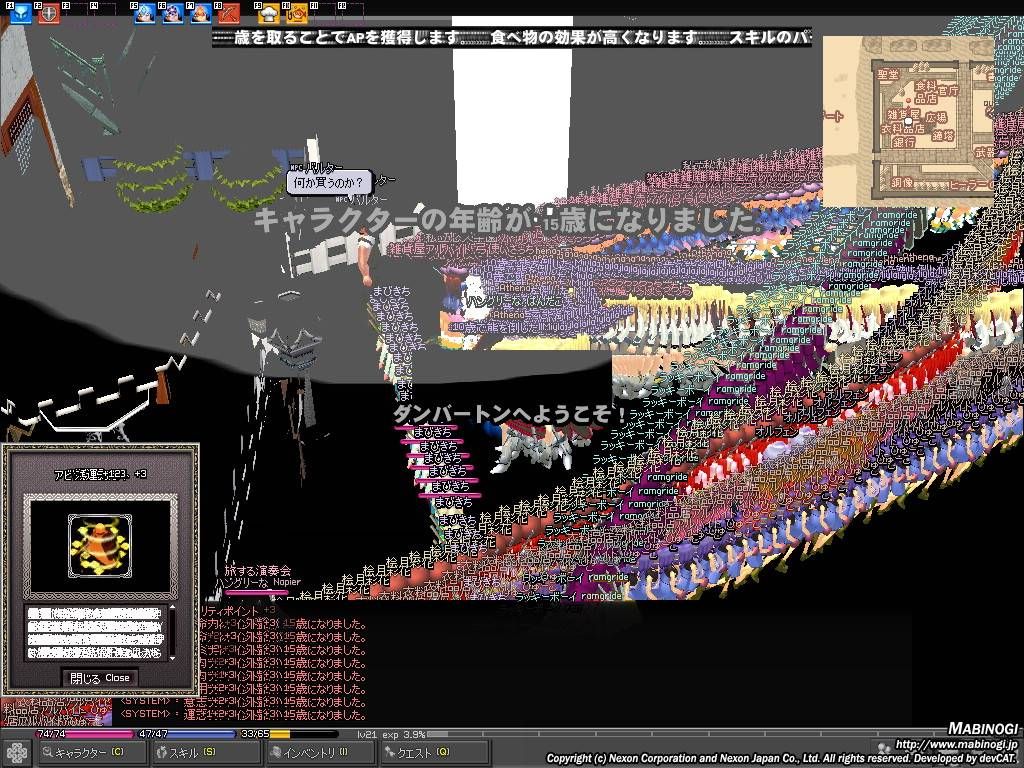
Task: Use the chef hat cooking skill in slot F9
Action: 269,12
